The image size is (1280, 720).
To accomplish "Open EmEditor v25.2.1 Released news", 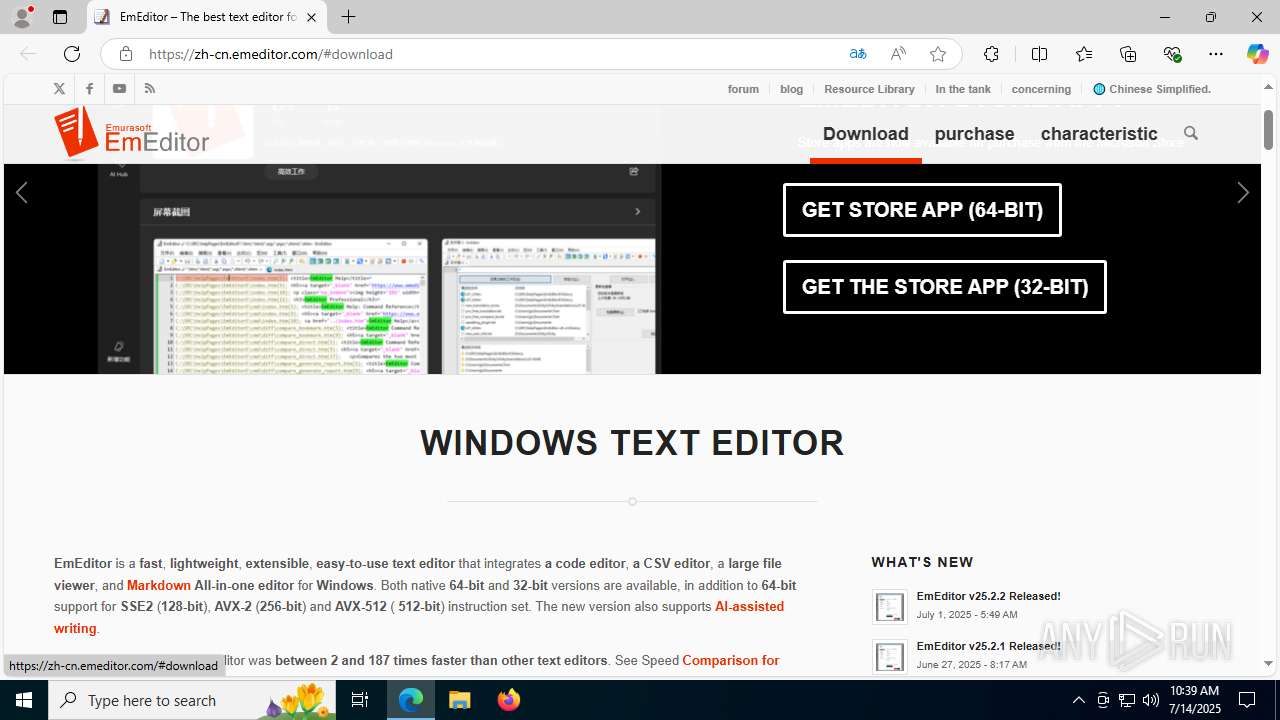I will pyautogui.click(x=988, y=646).
